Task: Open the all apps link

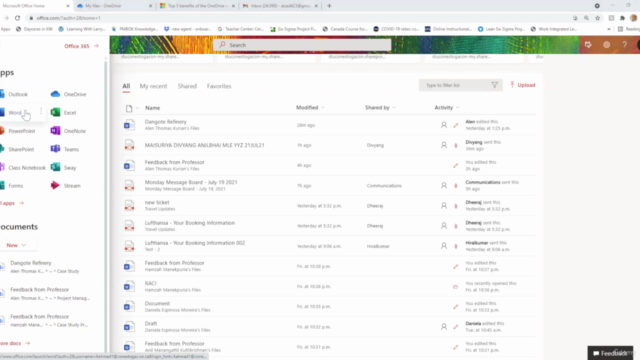Action: point(12,203)
